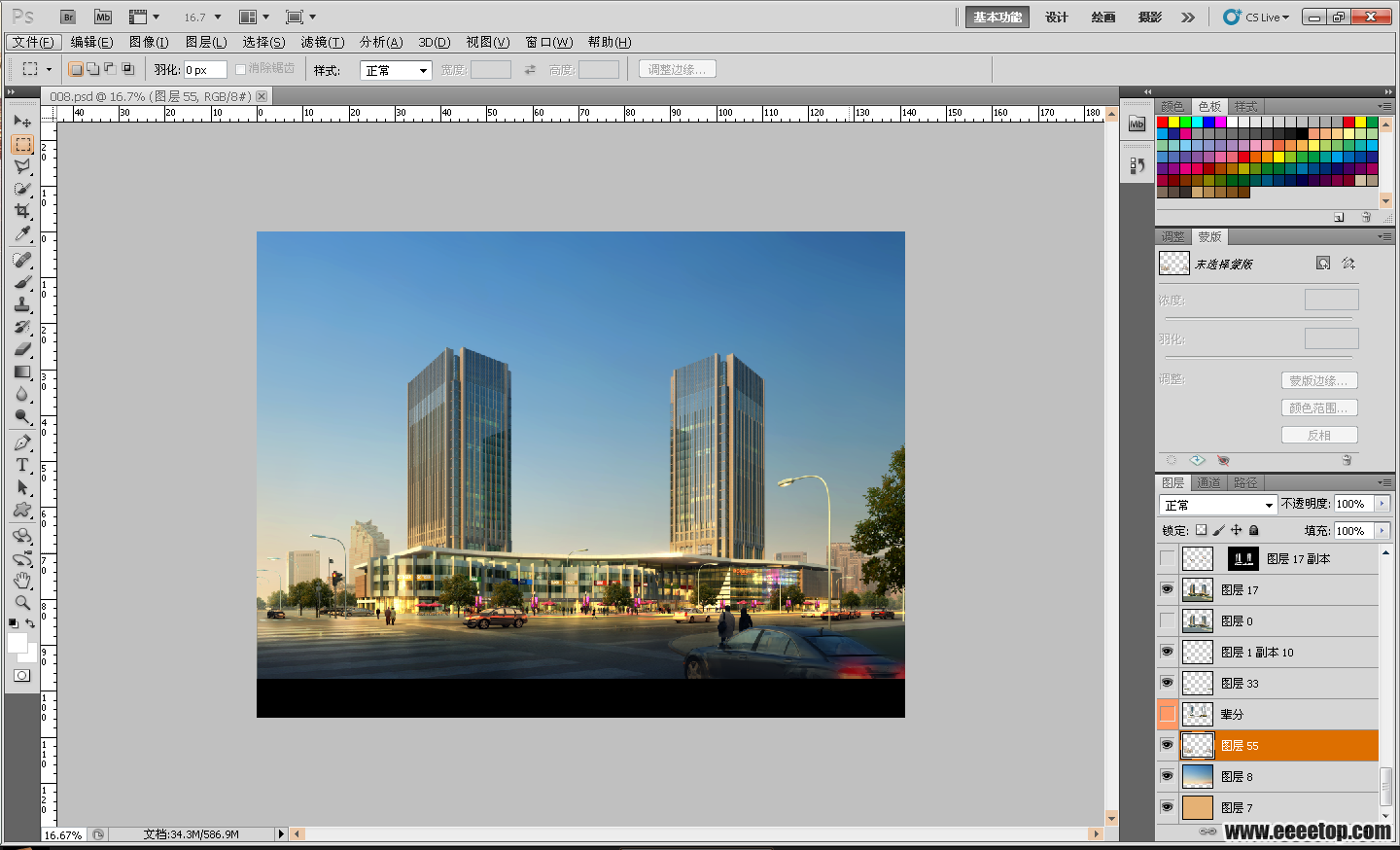Image resolution: width=1400 pixels, height=850 pixels.
Task: Close the 008.psd document tab
Action: coord(262,96)
